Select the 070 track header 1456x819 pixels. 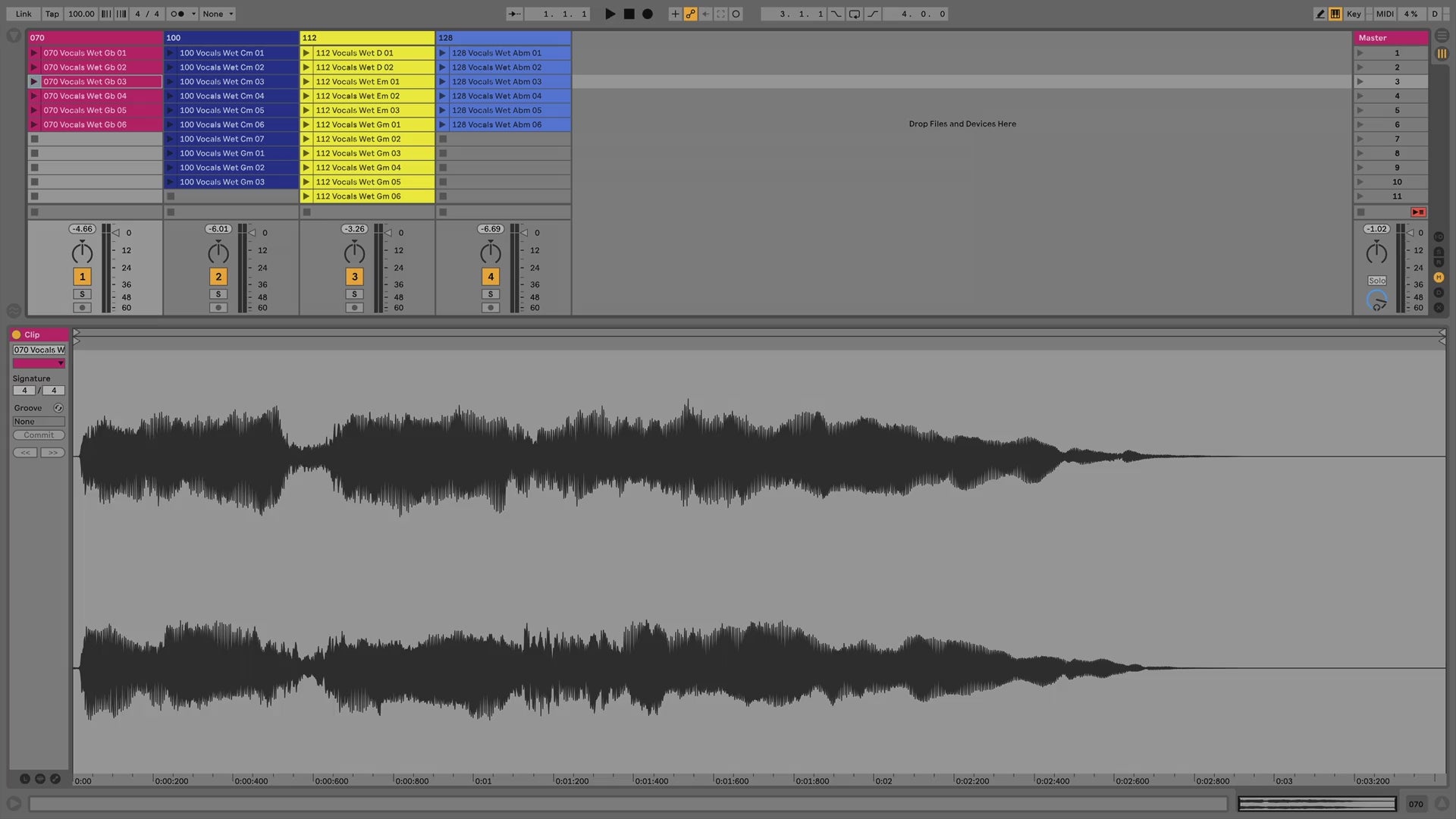coord(96,37)
